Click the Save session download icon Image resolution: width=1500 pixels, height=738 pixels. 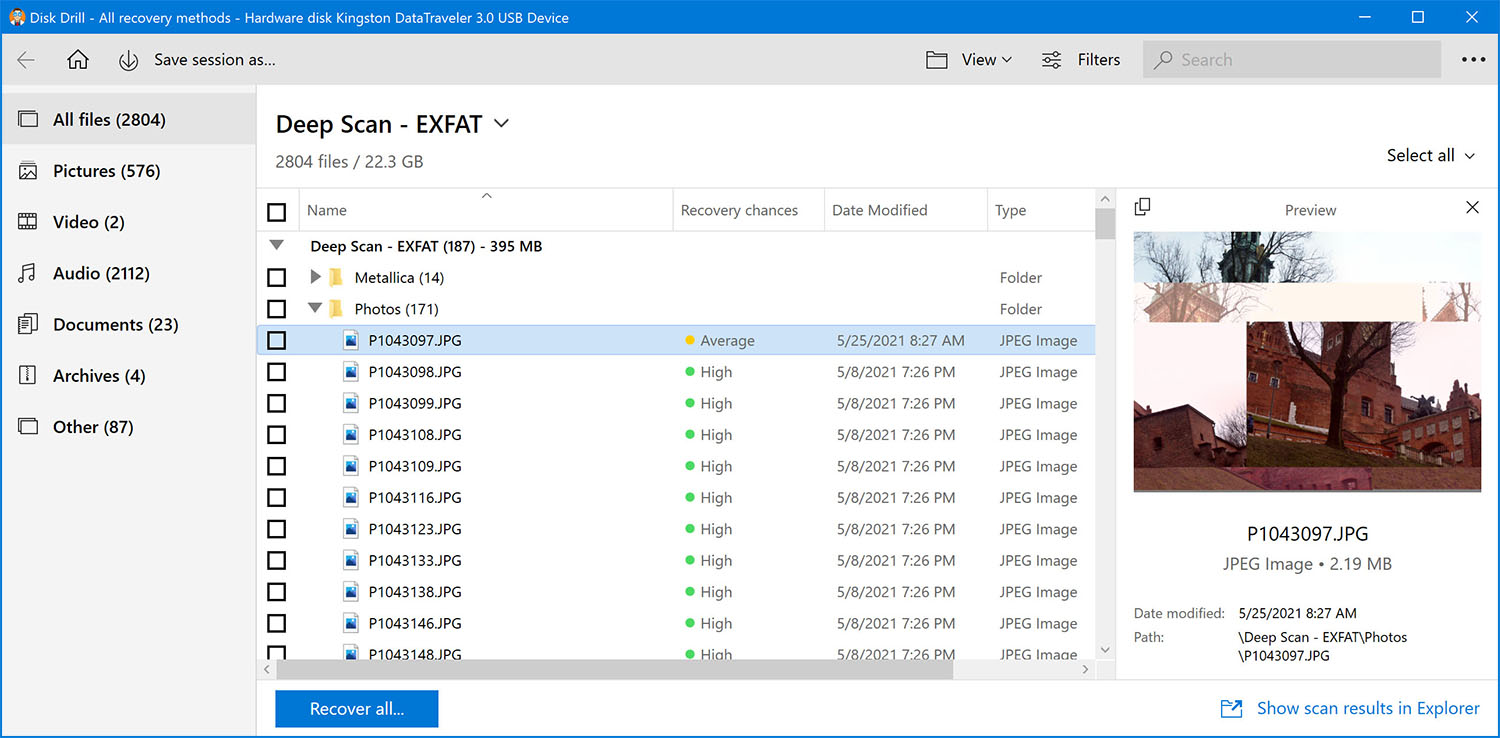click(x=128, y=60)
